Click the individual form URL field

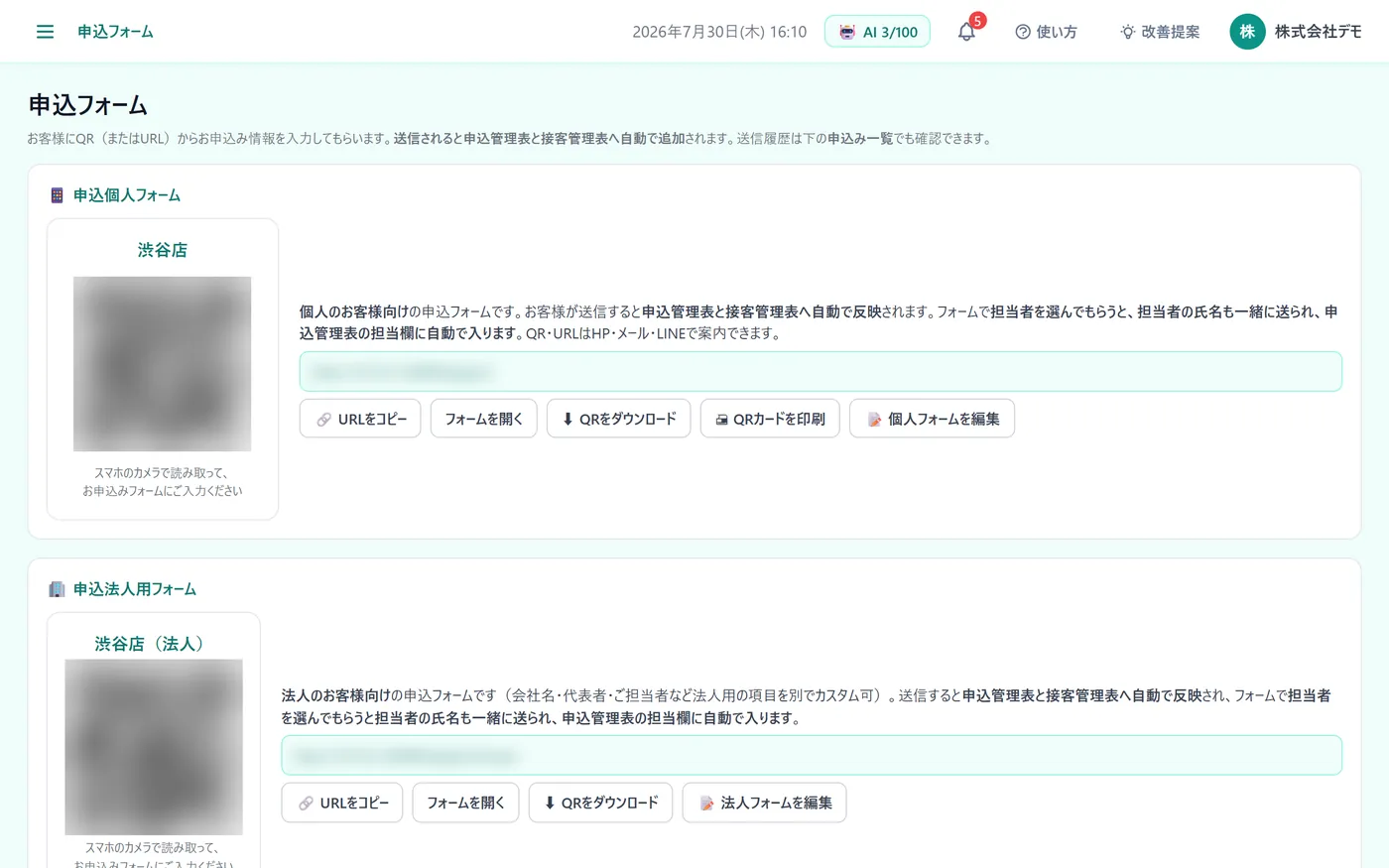pyautogui.click(x=821, y=372)
